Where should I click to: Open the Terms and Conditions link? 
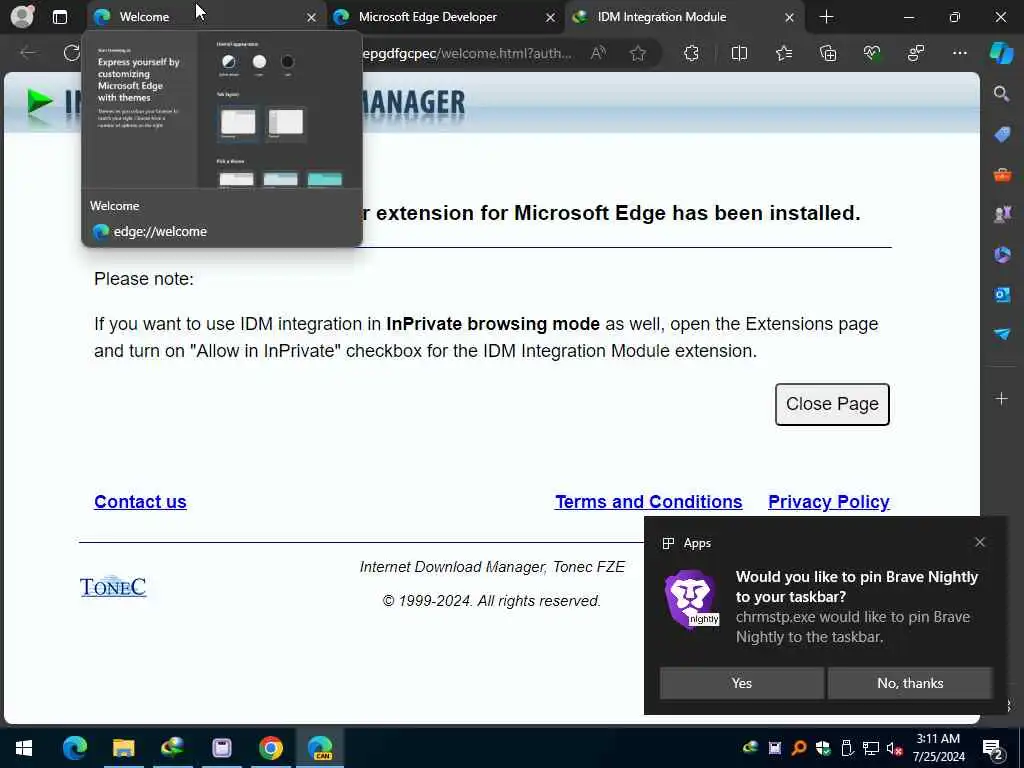click(x=648, y=502)
